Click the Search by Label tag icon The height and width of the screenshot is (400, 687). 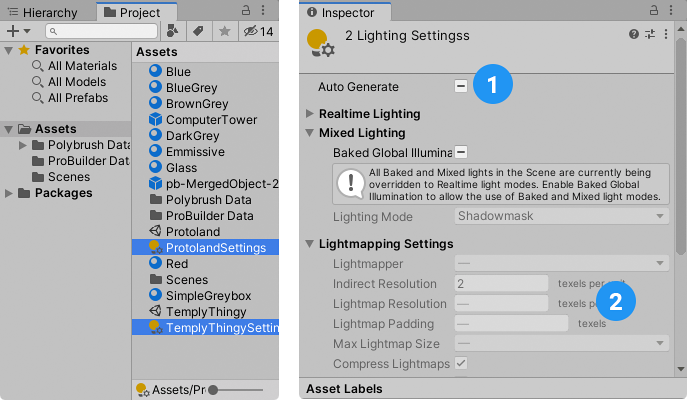(x=199, y=31)
